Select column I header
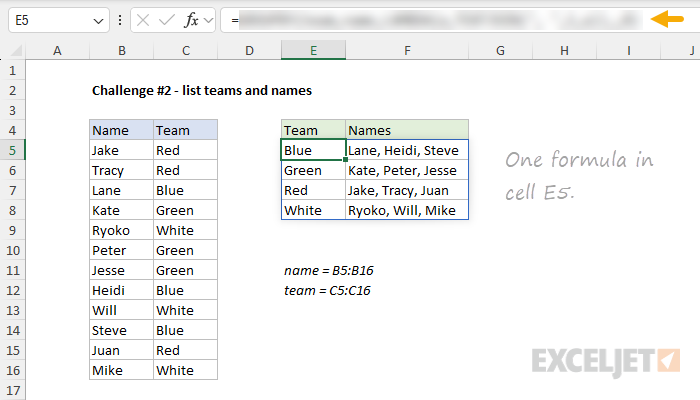The image size is (700, 400). [x=629, y=50]
